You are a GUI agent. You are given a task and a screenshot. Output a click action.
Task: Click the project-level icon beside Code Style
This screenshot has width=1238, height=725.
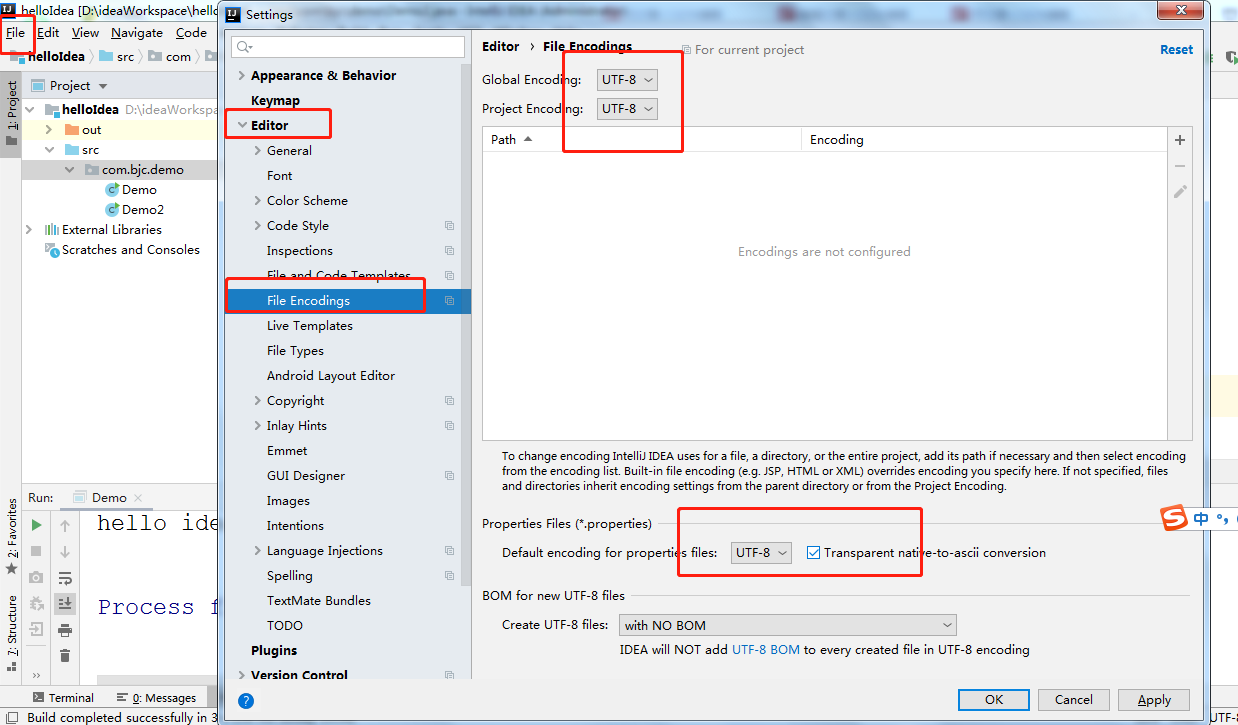coord(450,226)
